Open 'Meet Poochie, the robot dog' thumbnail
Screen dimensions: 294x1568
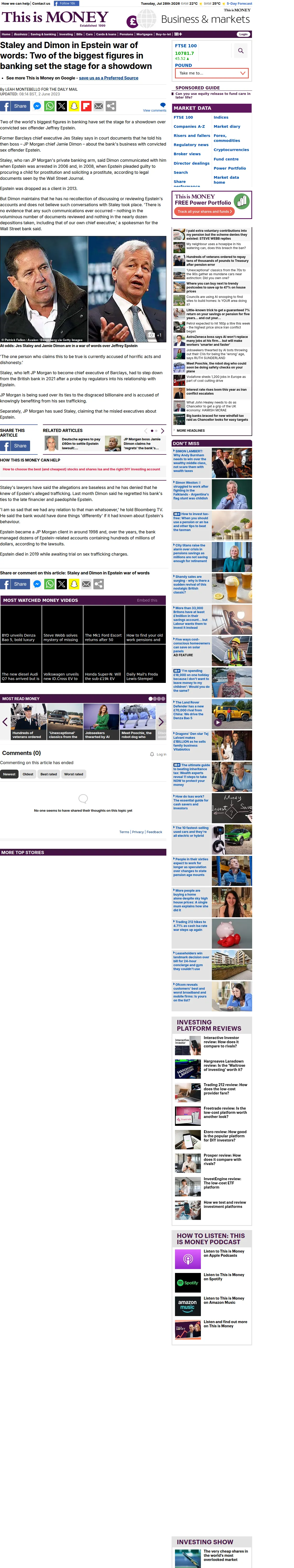coord(138,721)
